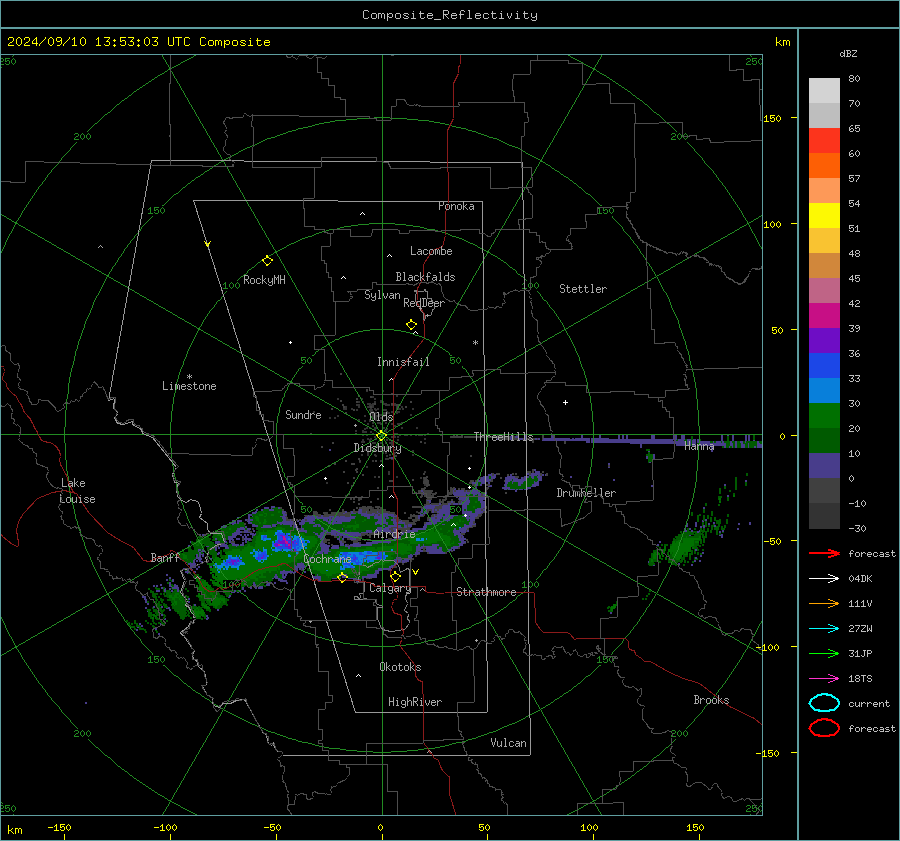The width and height of the screenshot is (900, 841).
Task: Click the small green echo northwest of Drumheller
Action: pos(523,480)
